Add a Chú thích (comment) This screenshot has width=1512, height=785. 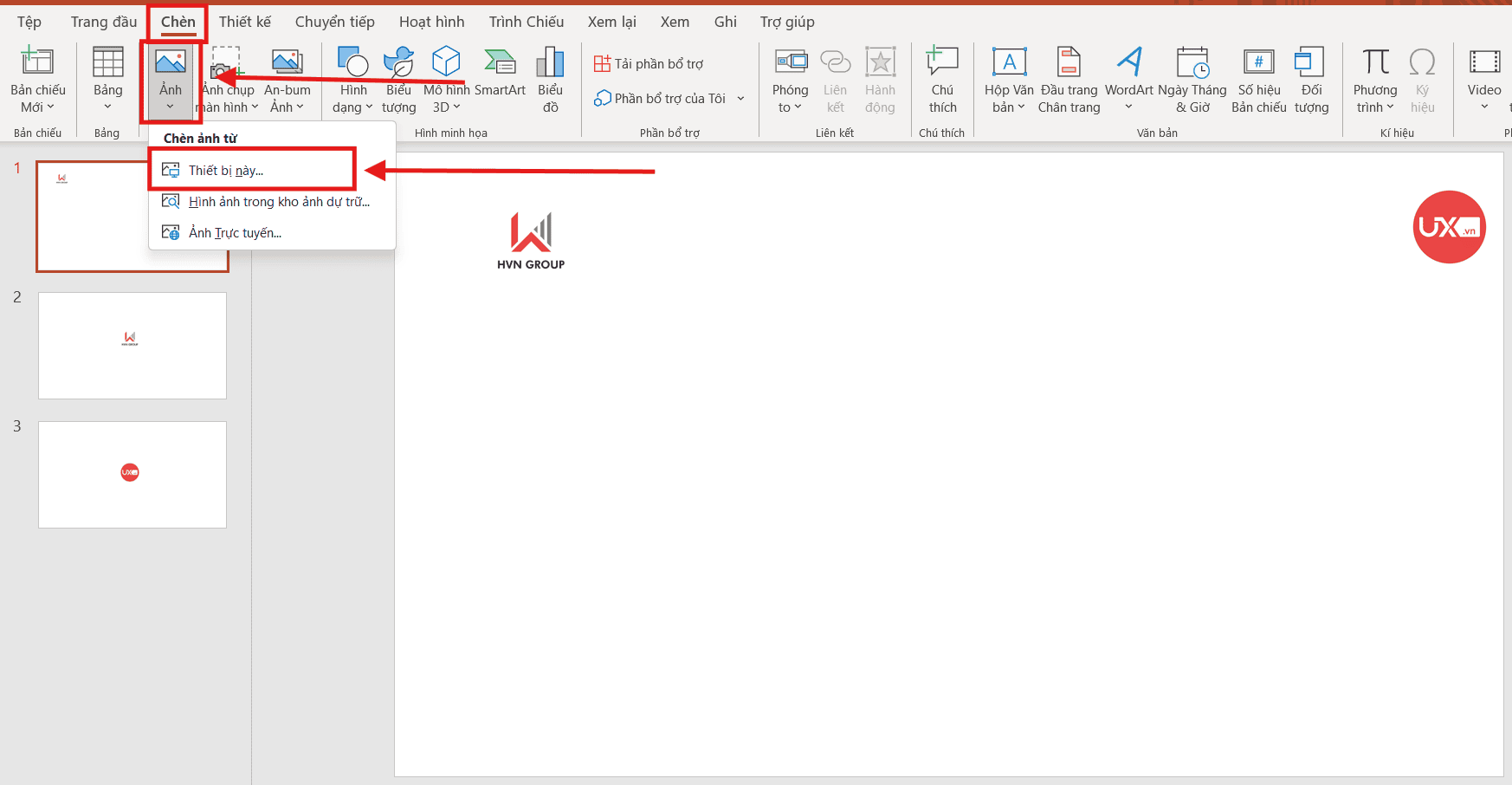941,78
